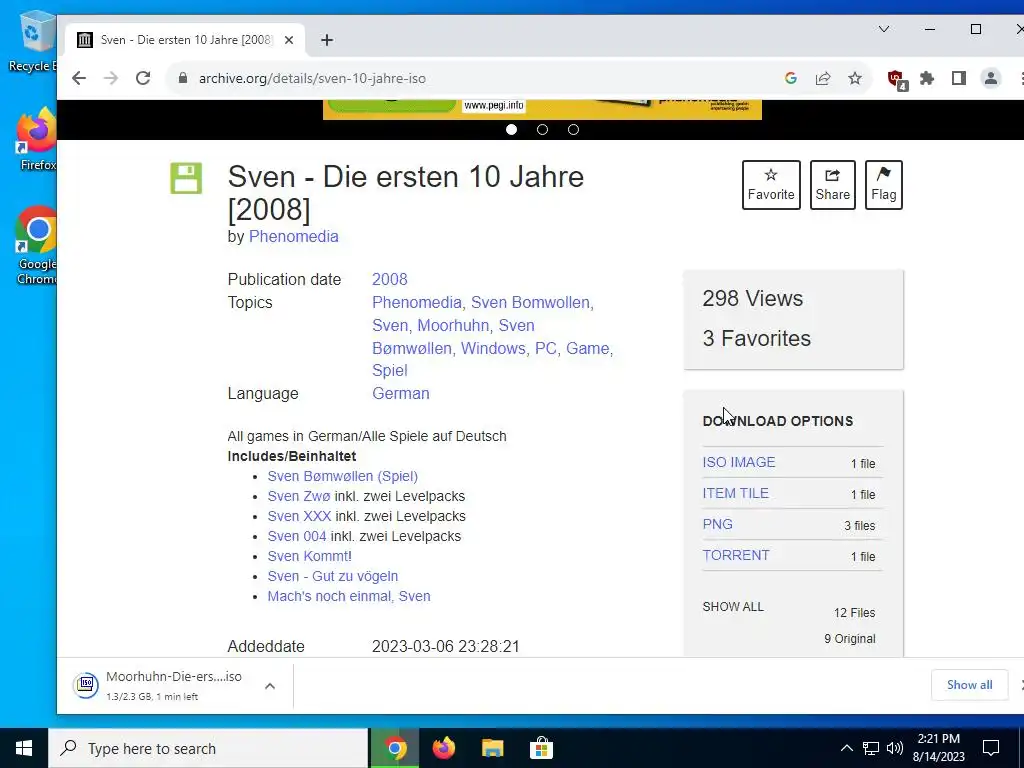The width and height of the screenshot is (1024, 768).
Task: Expand the Moorhuhn download options chevron
Action: point(270,686)
